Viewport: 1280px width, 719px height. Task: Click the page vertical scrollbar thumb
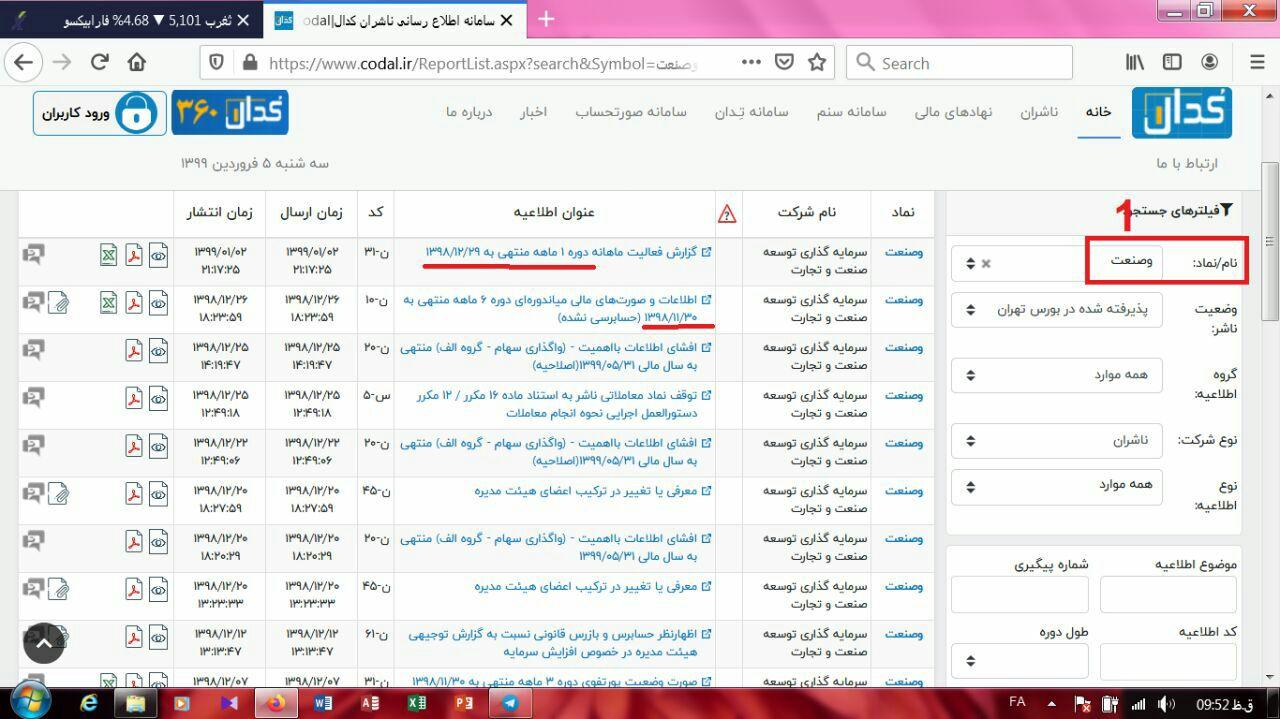(x=1270, y=242)
